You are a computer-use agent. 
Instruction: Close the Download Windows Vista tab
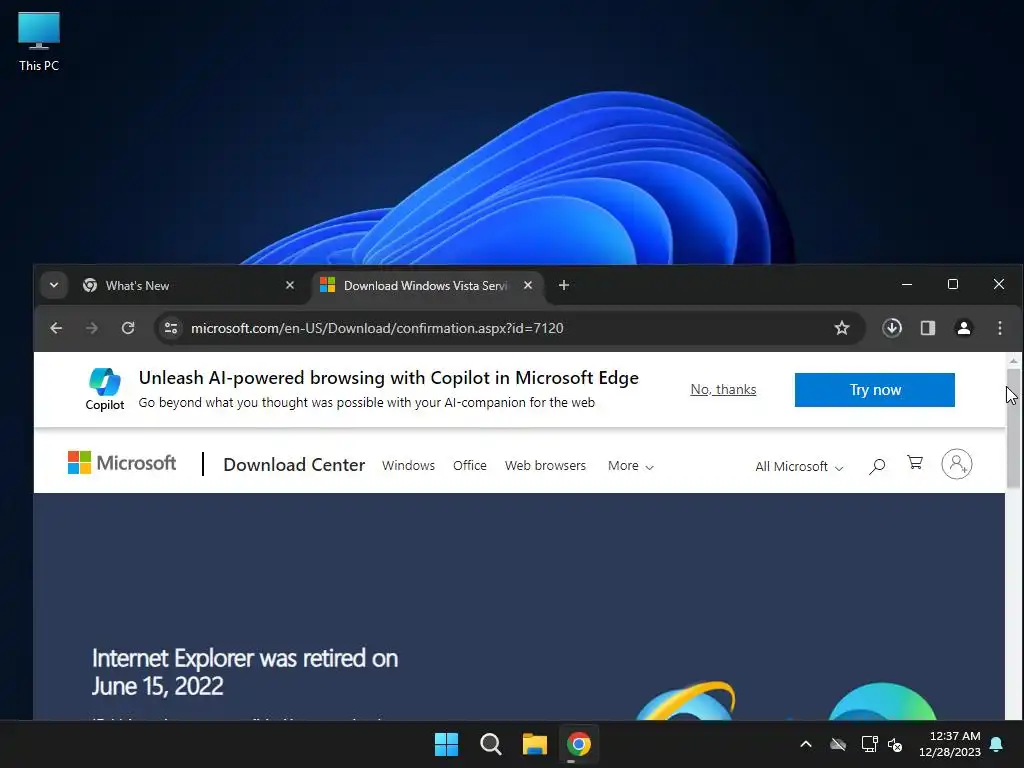[x=528, y=285]
